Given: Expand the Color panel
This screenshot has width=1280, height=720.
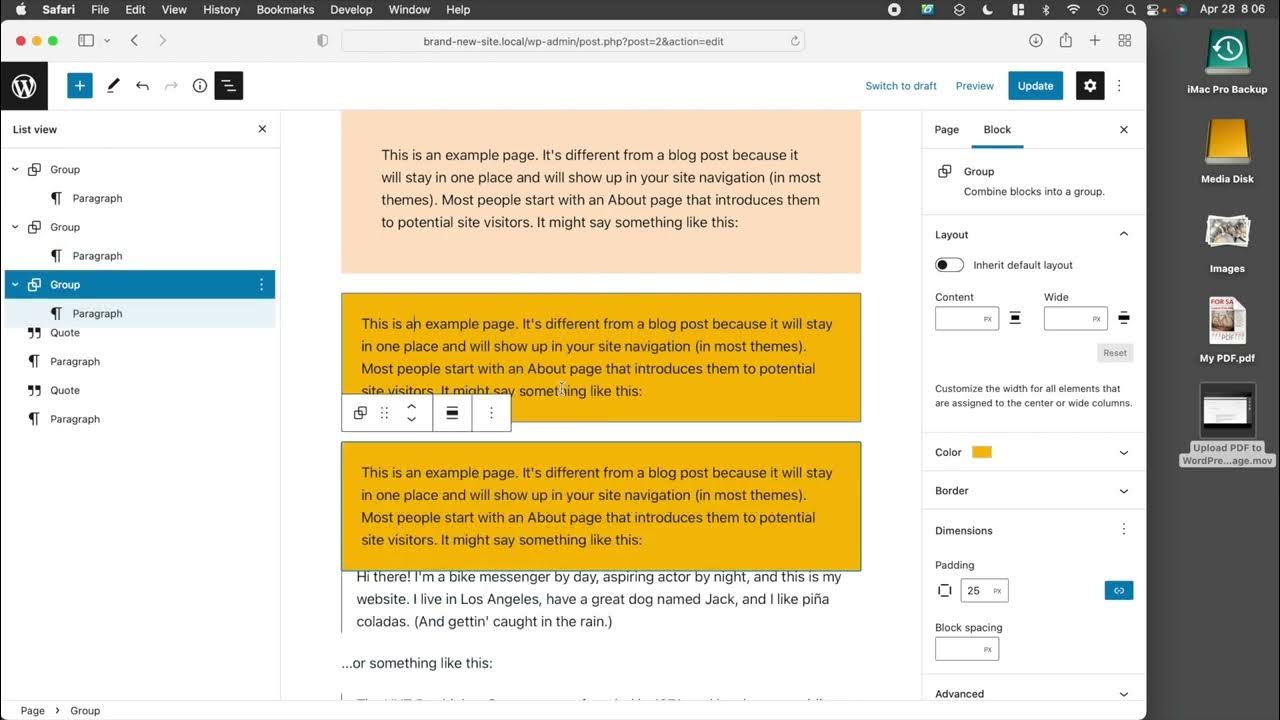Looking at the screenshot, I should pos(1124,452).
